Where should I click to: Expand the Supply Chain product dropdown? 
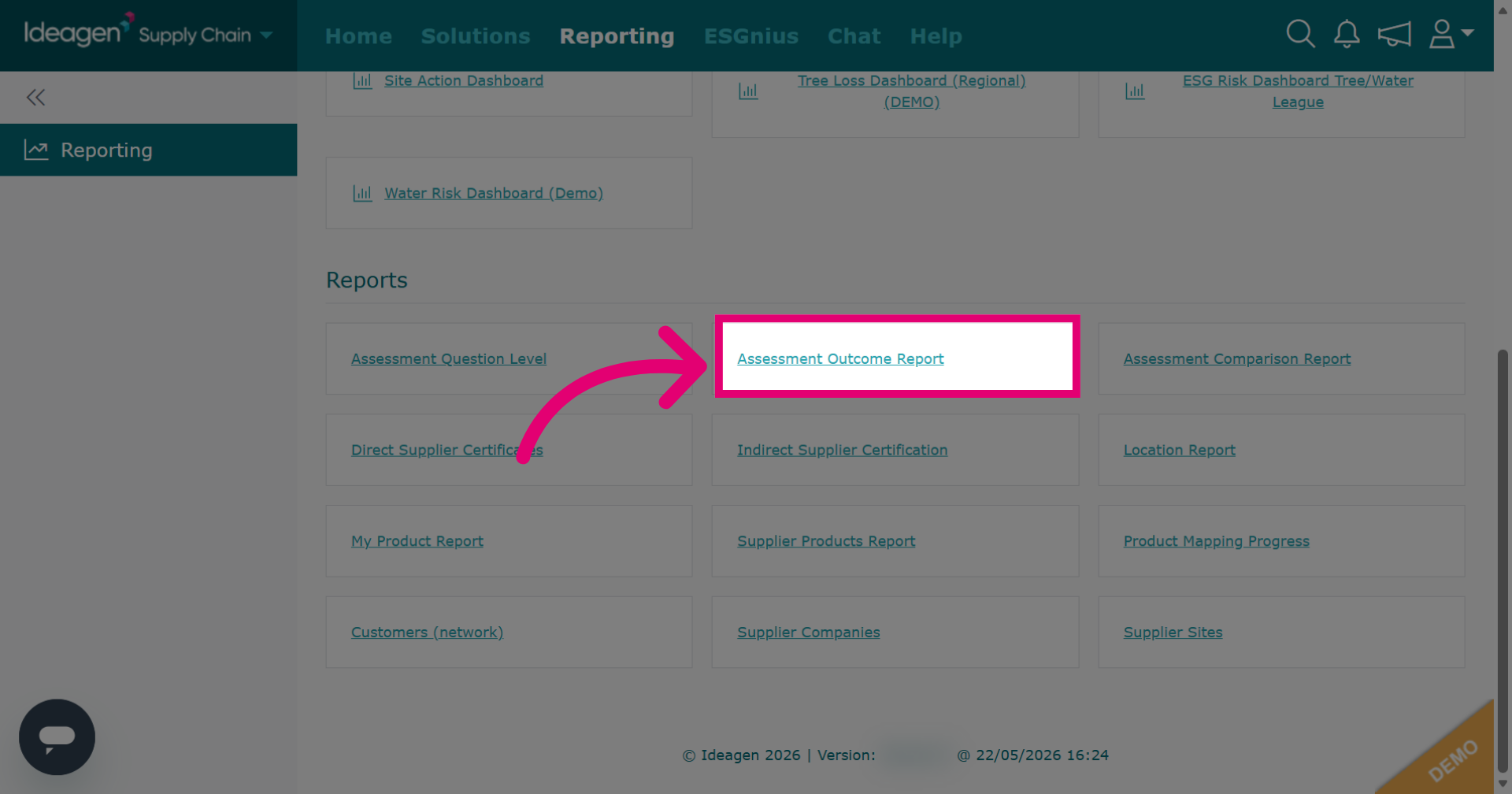(266, 35)
